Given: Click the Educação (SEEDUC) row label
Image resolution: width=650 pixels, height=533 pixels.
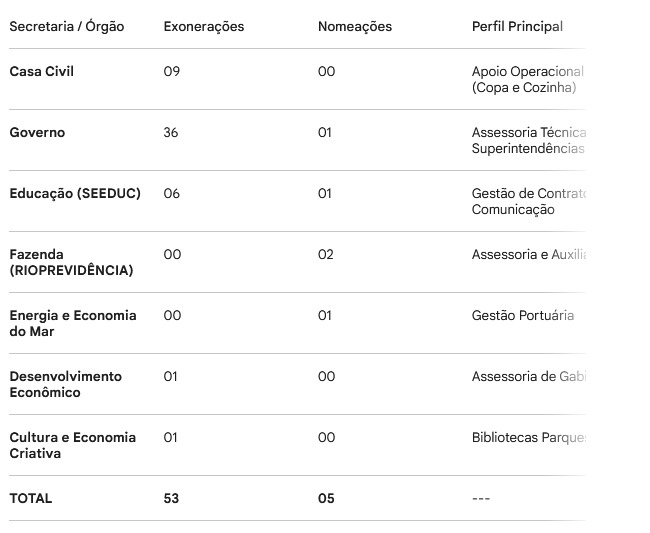Looking at the screenshot, I should click(75, 194).
